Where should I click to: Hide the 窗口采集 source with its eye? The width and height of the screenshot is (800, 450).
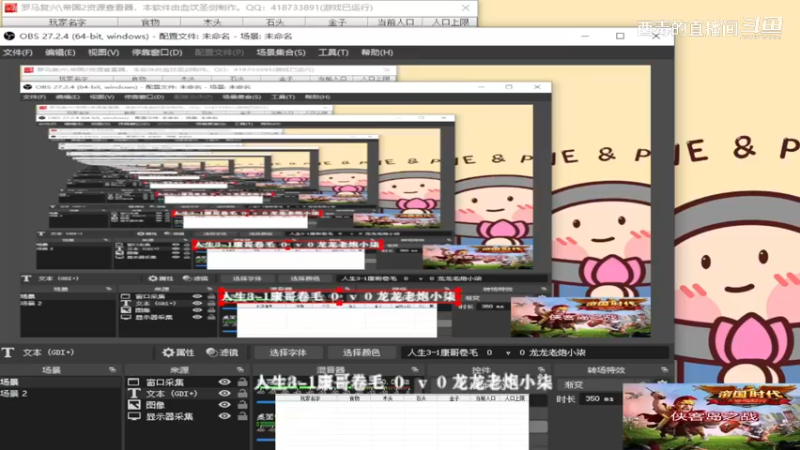[224, 382]
